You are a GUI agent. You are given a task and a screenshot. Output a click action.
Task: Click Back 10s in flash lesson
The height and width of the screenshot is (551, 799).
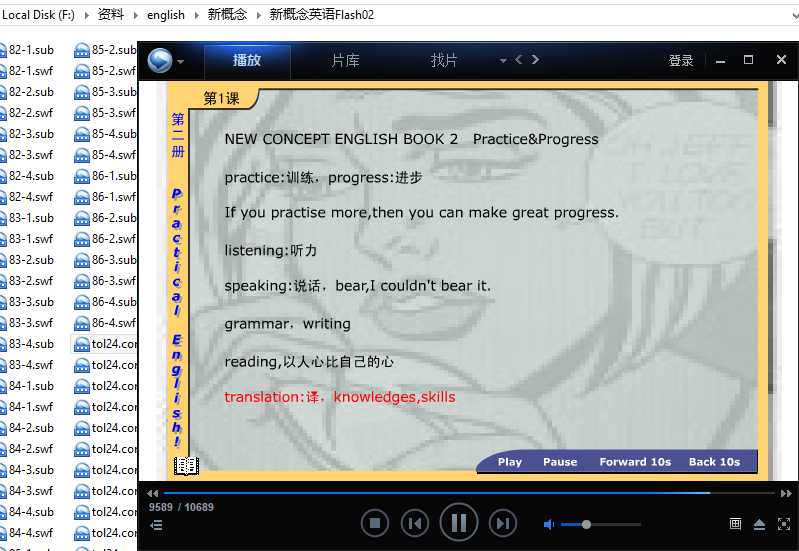click(x=714, y=462)
